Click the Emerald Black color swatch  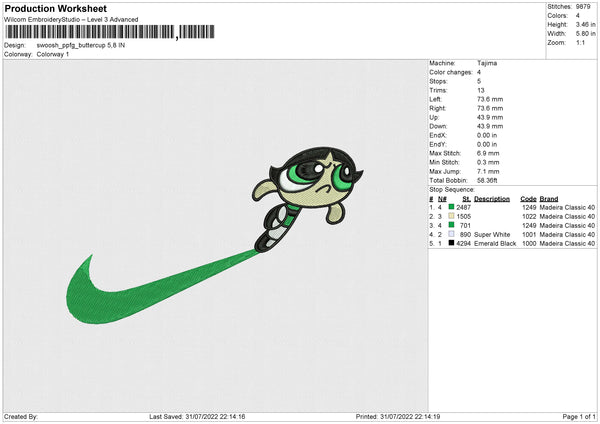click(x=451, y=243)
